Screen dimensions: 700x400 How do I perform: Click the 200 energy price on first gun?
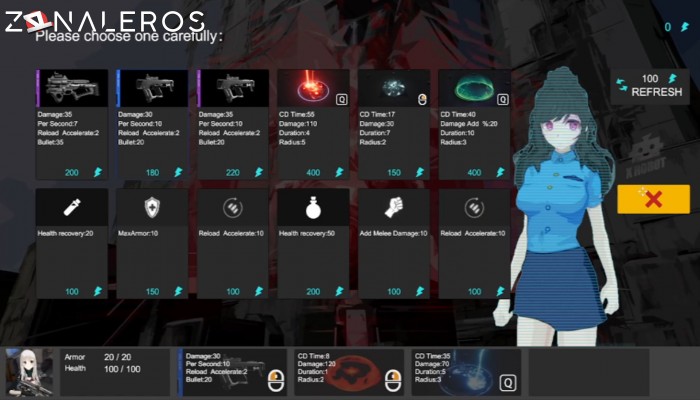tap(72, 172)
